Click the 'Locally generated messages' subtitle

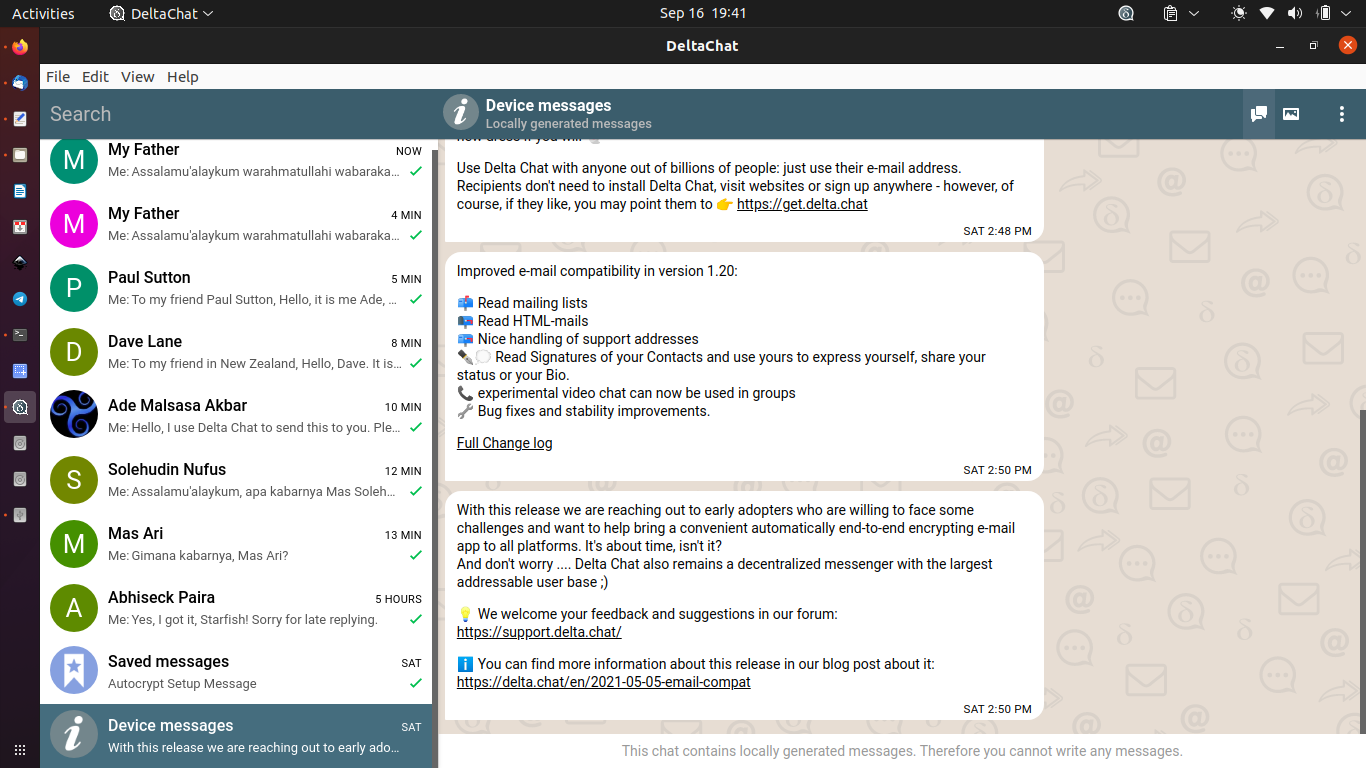click(568, 124)
